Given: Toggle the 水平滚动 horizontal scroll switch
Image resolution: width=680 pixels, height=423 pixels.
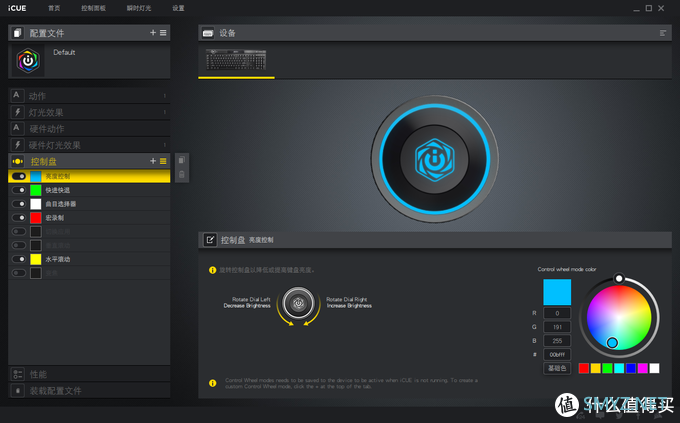Looking at the screenshot, I should [x=19, y=259].
